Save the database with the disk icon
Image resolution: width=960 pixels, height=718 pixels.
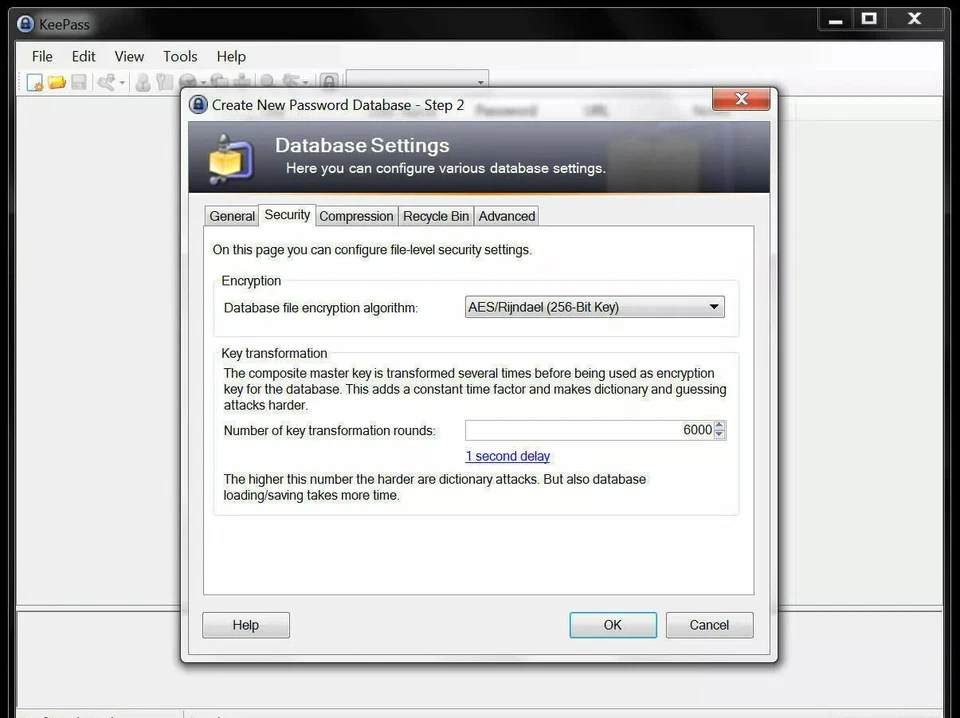[78, 81]
